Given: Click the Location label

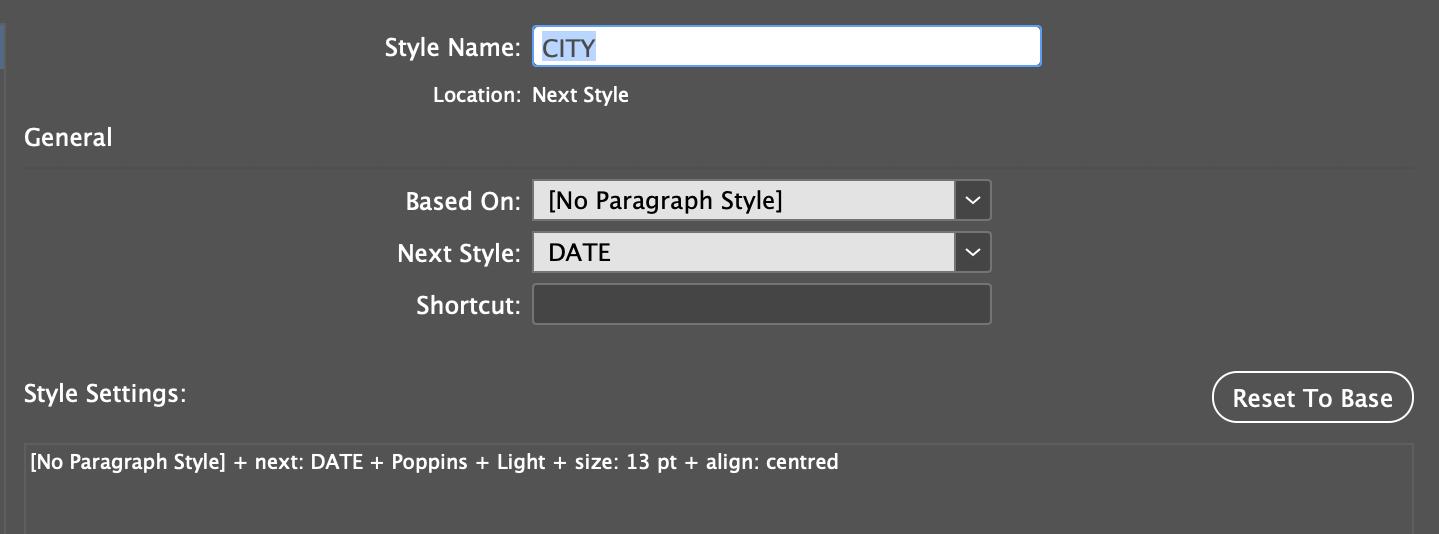Looking at the screenshot, I should [x=477, y=96].
